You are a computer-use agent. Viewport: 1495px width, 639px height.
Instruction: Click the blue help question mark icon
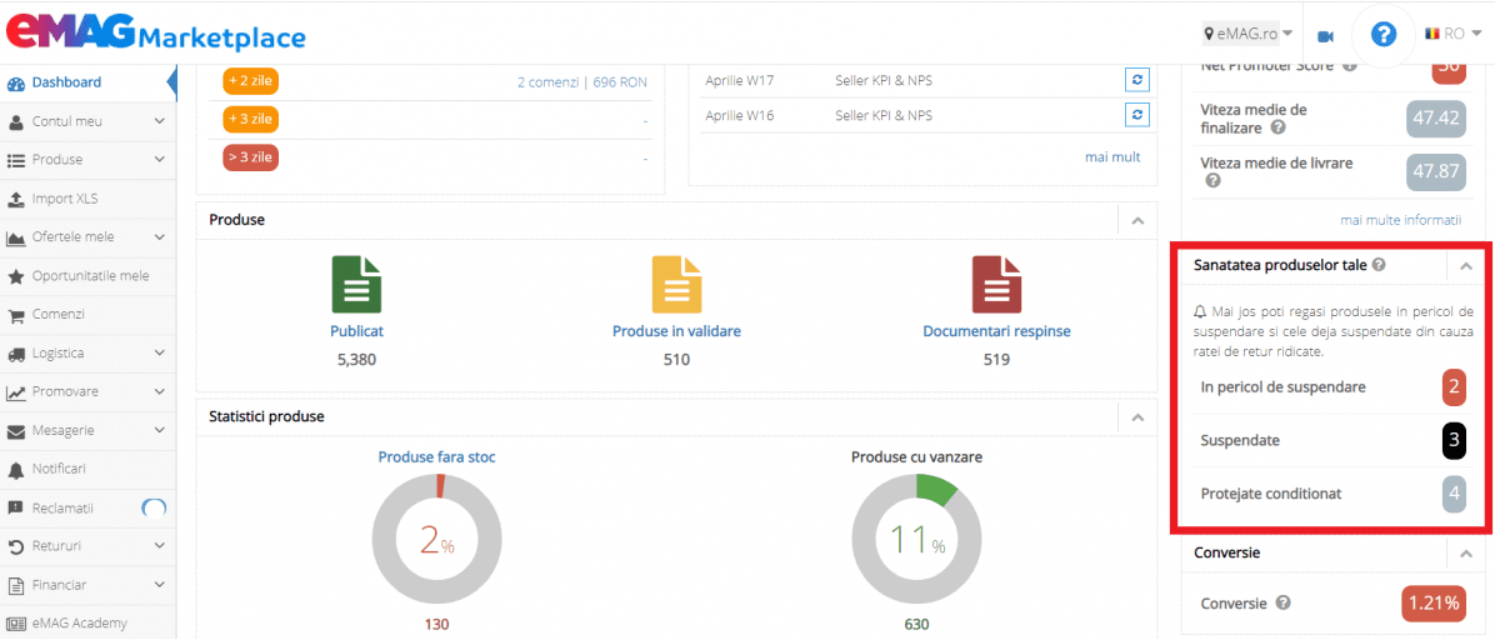[1383, 35]
